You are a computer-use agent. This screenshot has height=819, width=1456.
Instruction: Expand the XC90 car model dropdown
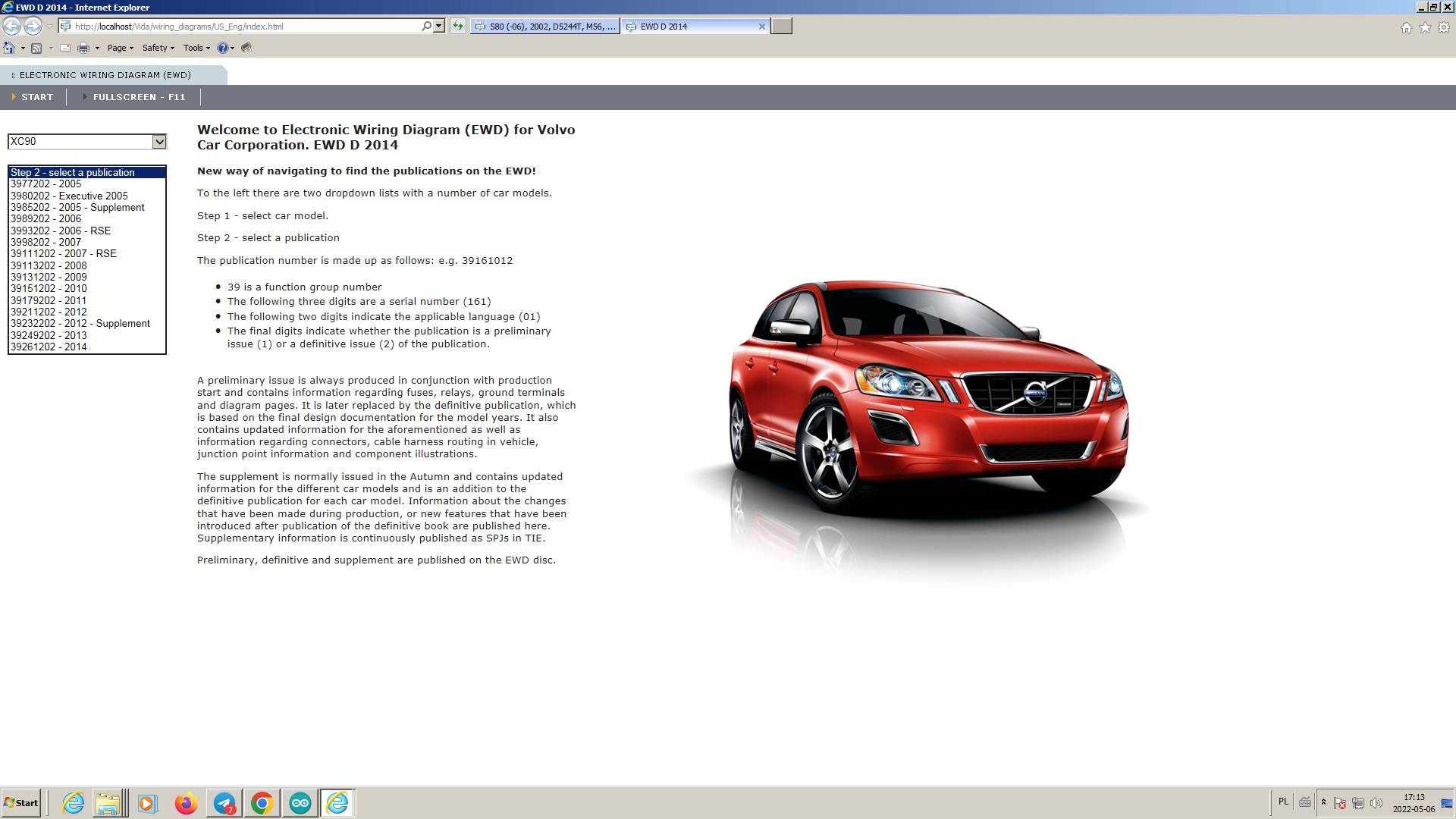point(158,141)
